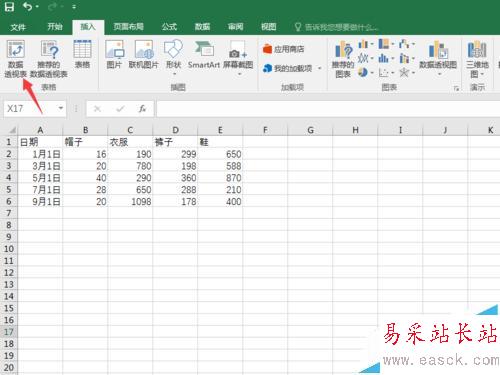
Task: Open the Quick Access Toolbar customize dropdown
Action: coord(74,7)
